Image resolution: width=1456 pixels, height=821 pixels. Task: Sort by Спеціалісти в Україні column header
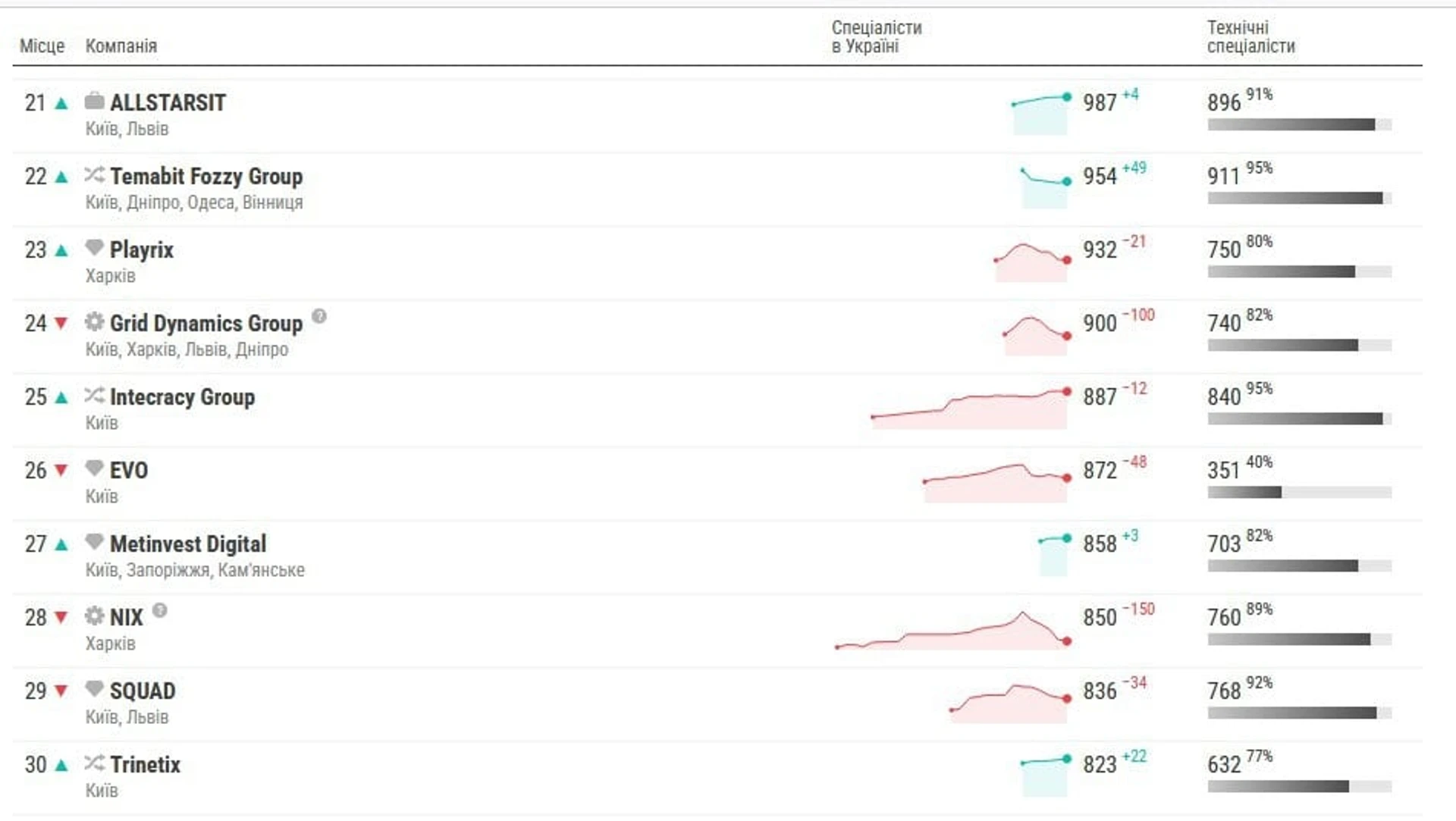coord(877,37)
